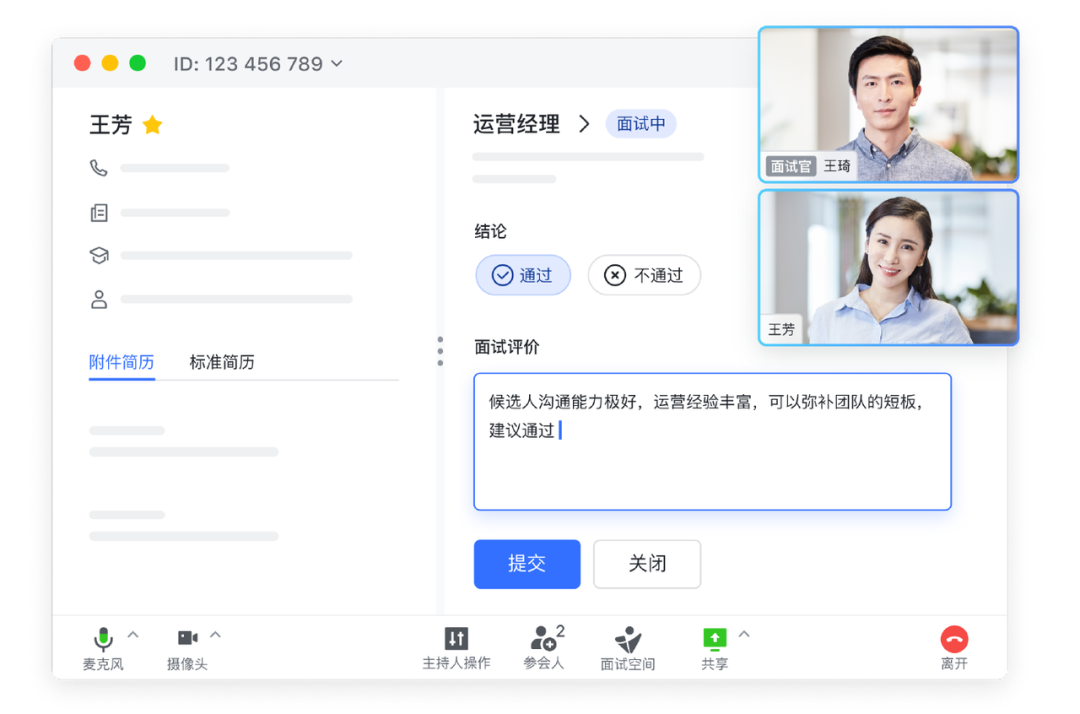The height and width of the screenshot is (714, 1080).
Task: Close the evaluation form with 关闭
Action: (646, 564)
